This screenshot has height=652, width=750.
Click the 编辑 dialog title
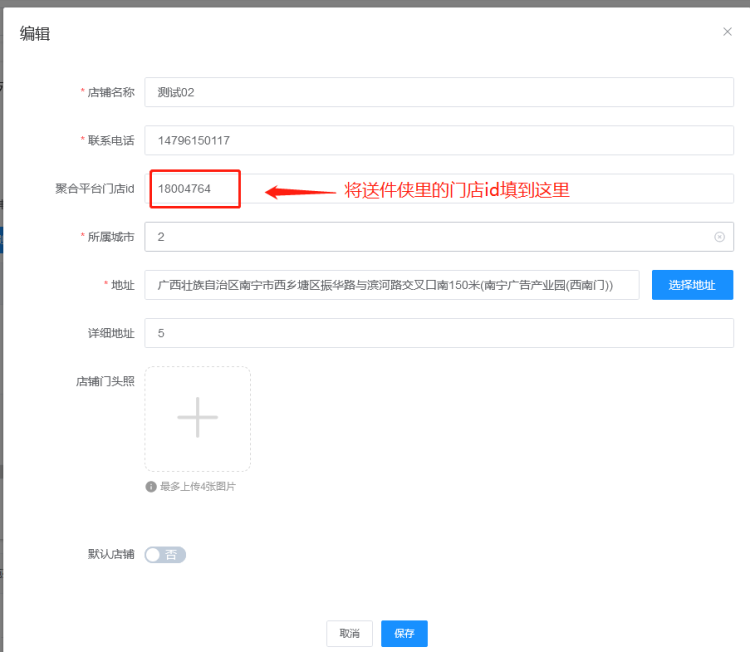pyautogui.click(x=34, y=33)
